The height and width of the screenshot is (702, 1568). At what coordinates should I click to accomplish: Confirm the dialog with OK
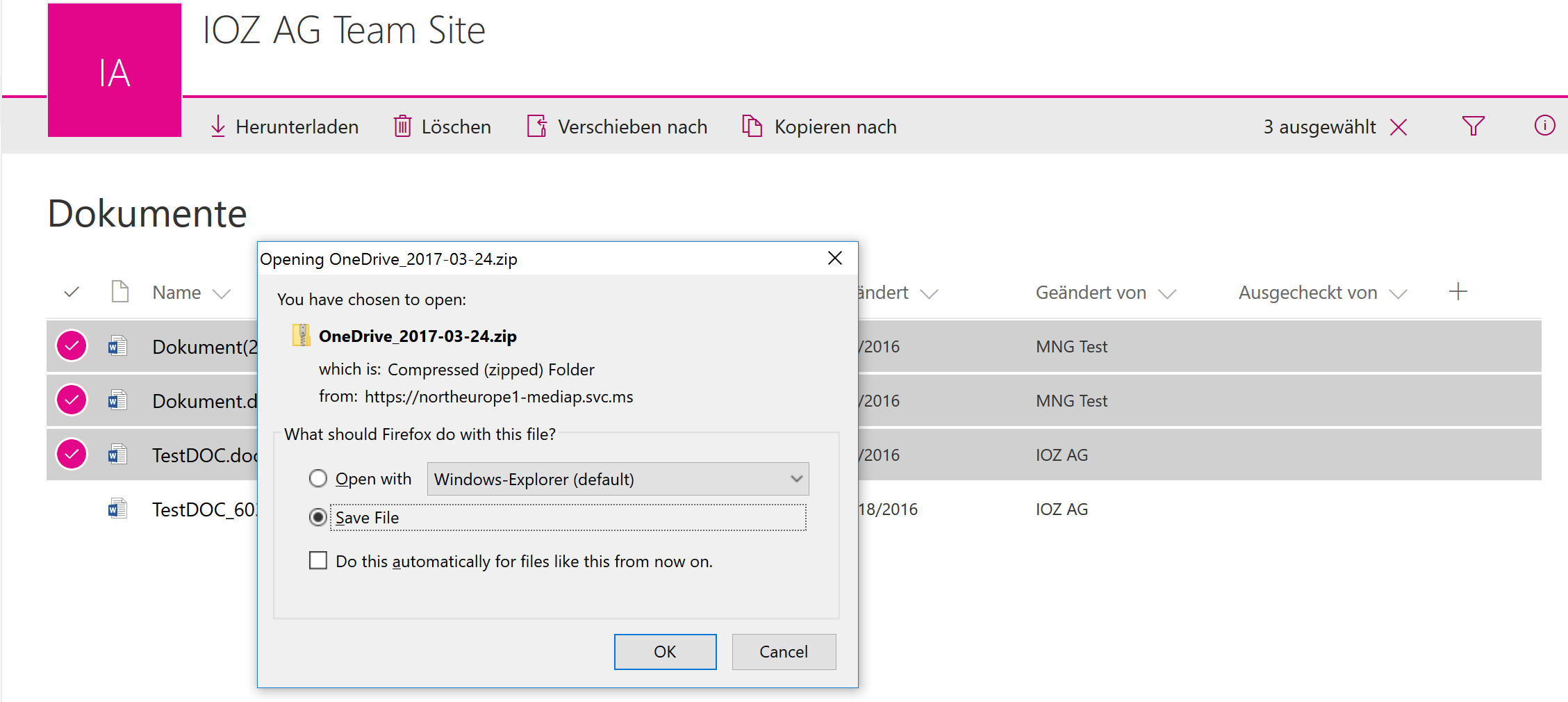[666, 651]
